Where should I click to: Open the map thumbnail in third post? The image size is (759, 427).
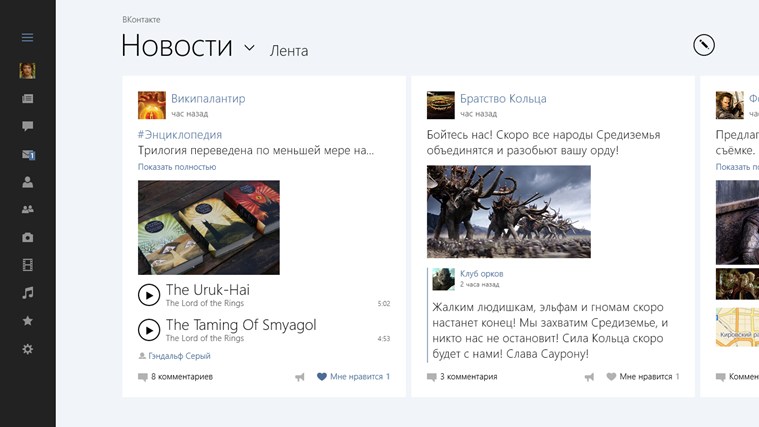[737, 327]
